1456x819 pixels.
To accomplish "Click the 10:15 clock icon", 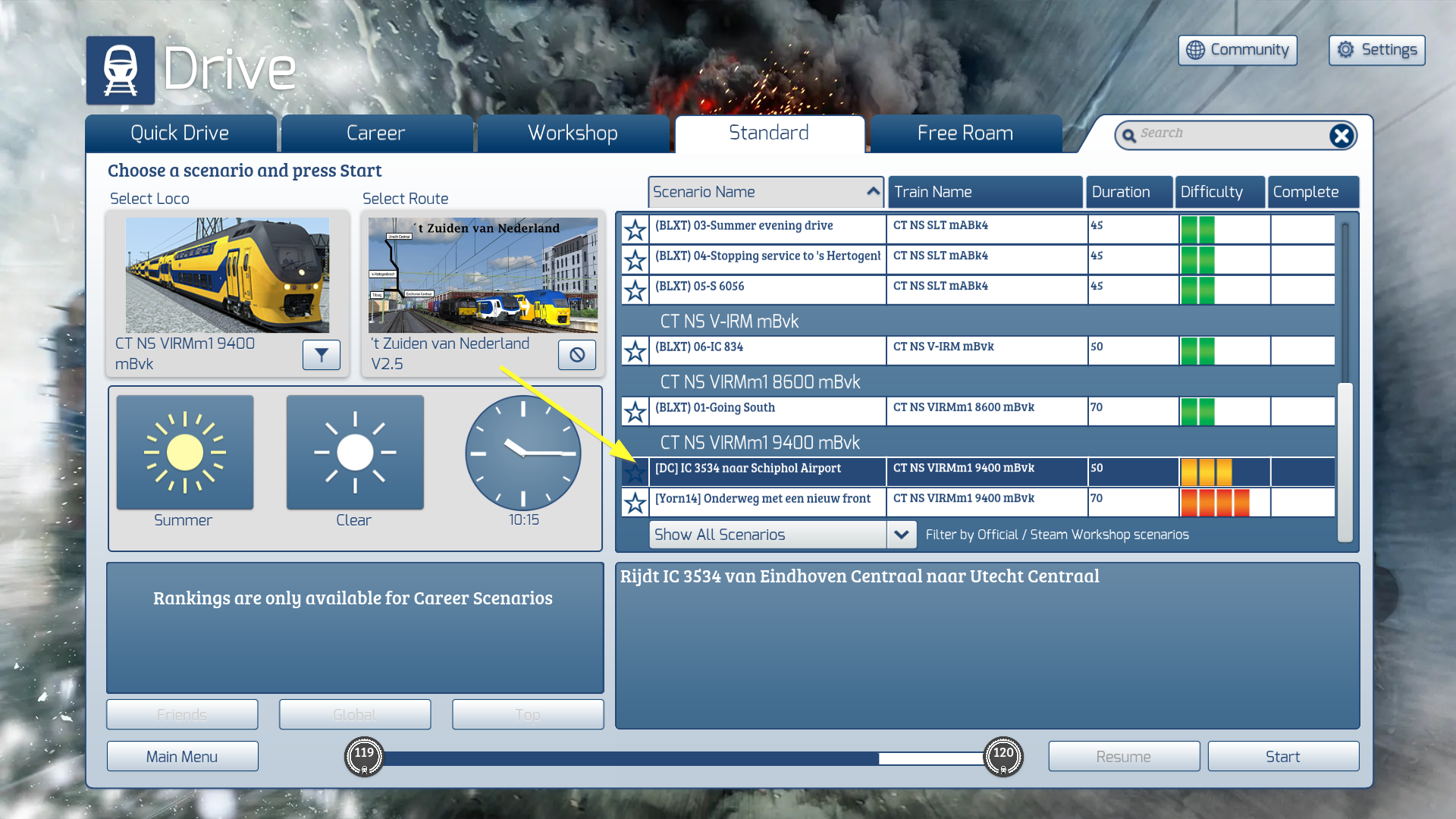I will (523, 453).
